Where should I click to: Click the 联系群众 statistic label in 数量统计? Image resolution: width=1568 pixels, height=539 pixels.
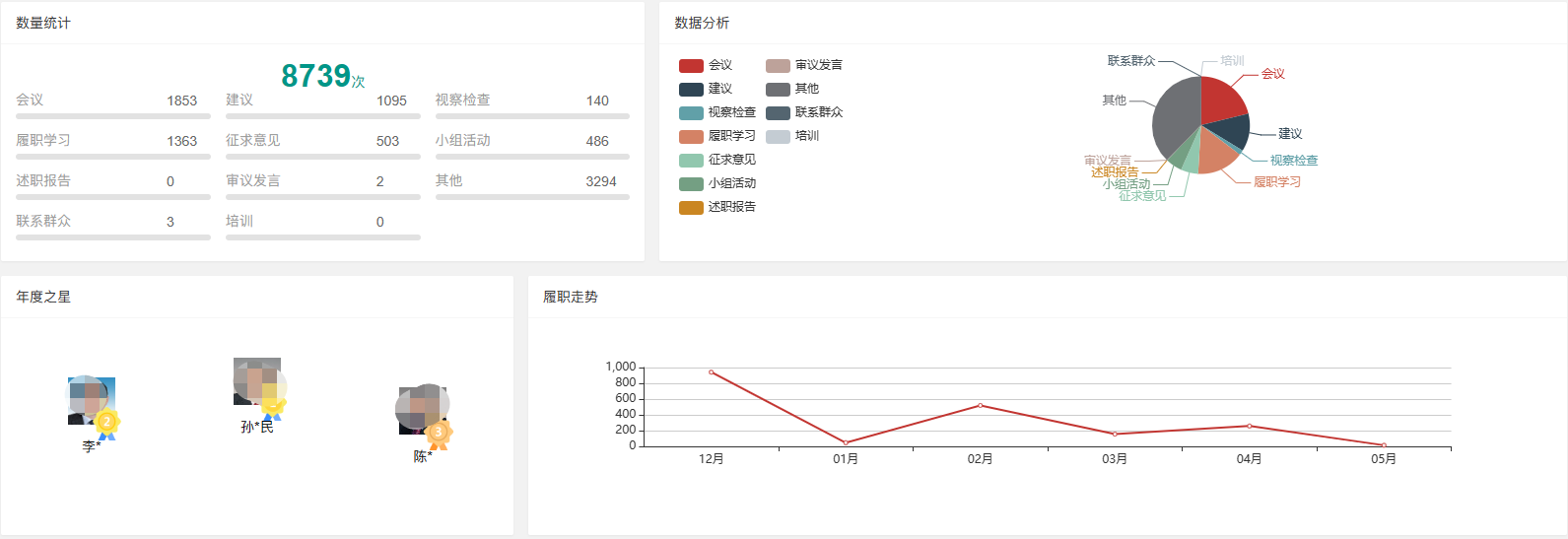(x=43, y=222)
